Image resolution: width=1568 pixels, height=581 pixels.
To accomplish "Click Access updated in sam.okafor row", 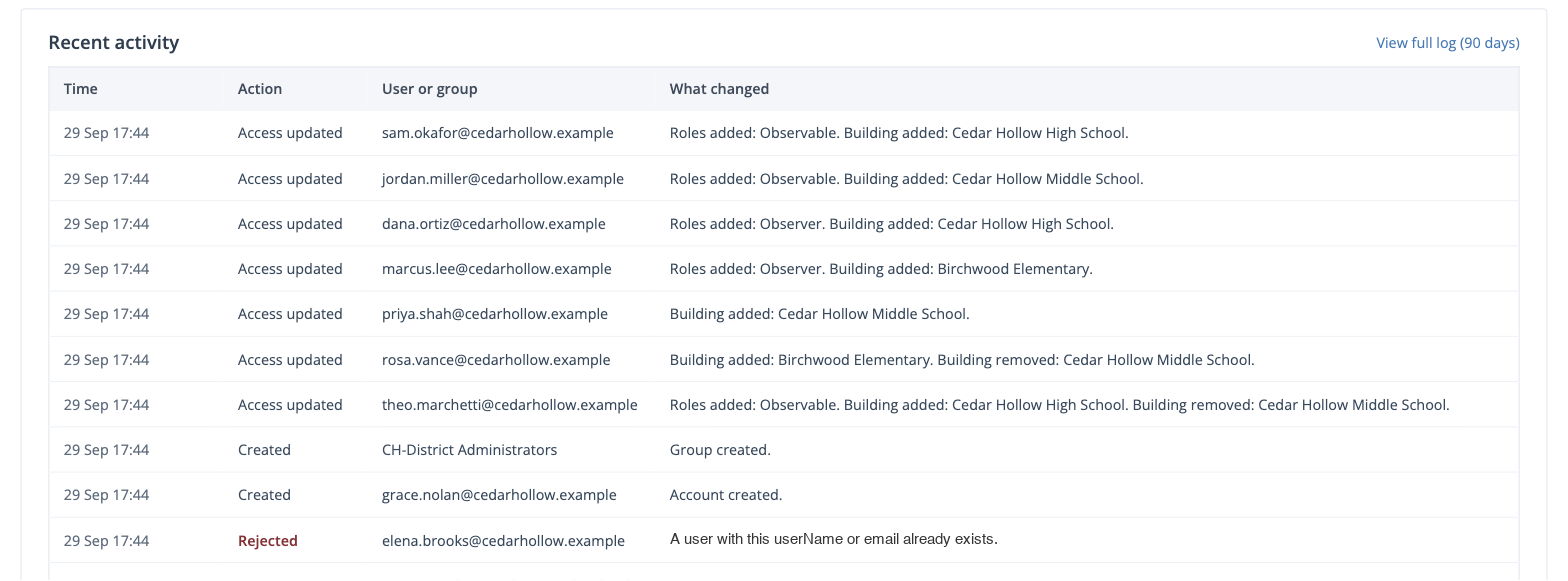I will (290, 133).
